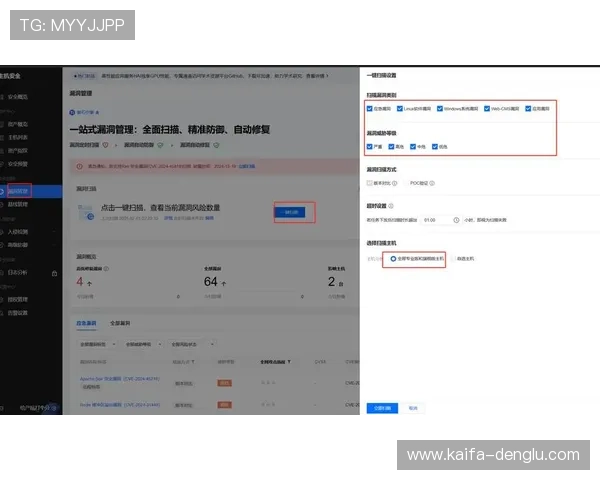Click the scan illustration icon beside 点击一键扫描
This screenshot has height=480, width=600.
86,212
